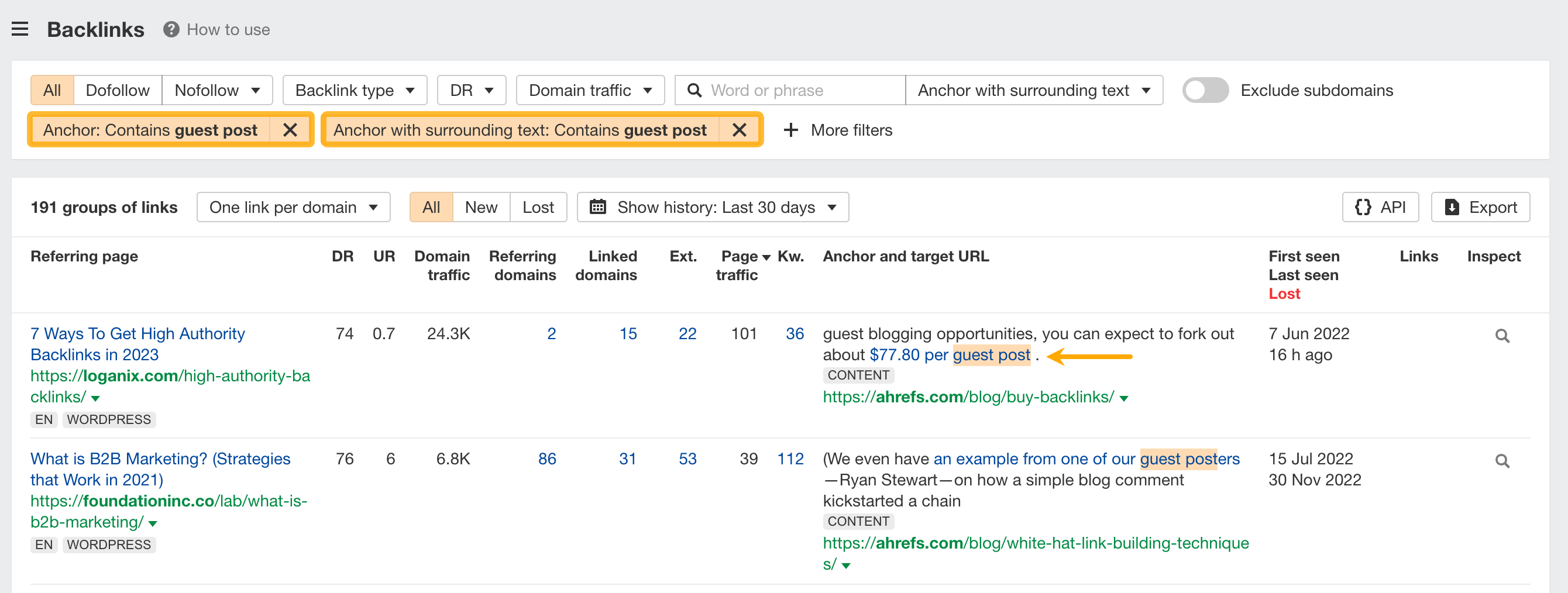
Task: Open the Nofollow dropdown
Action: [x=217, y=90]
